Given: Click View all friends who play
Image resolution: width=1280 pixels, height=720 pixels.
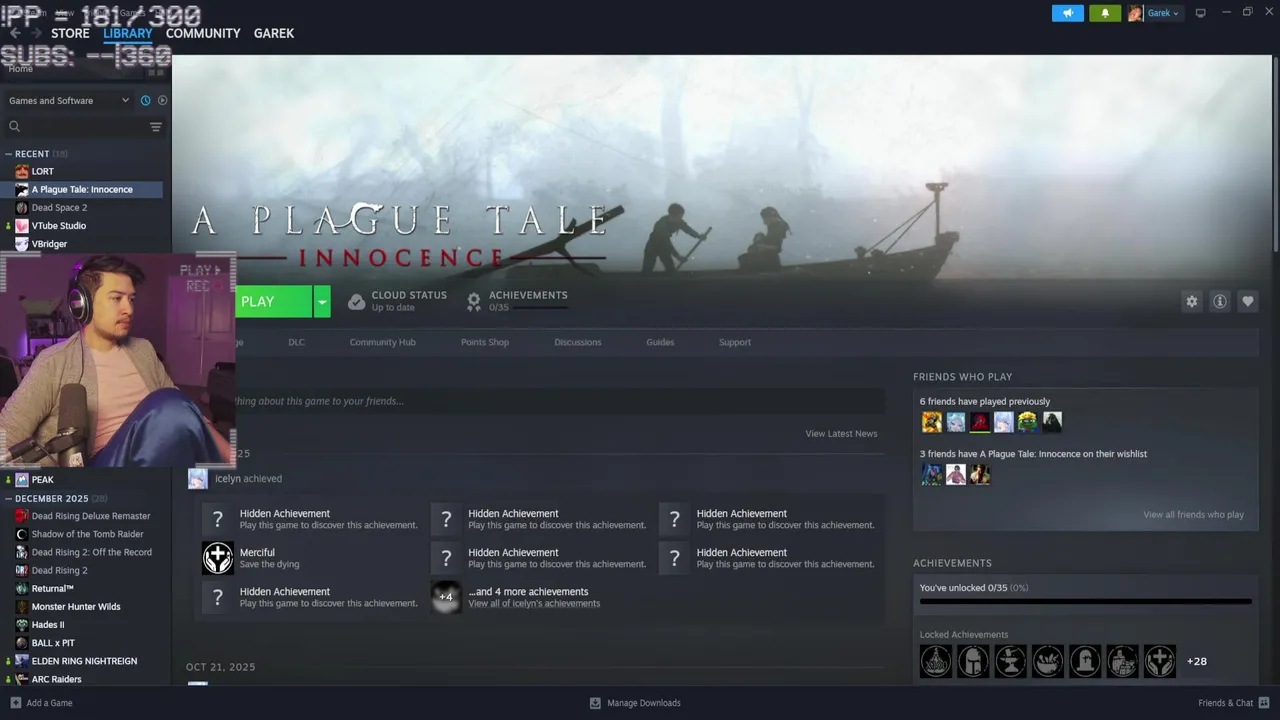Looking at the screenshot, I should (1194, 515).
